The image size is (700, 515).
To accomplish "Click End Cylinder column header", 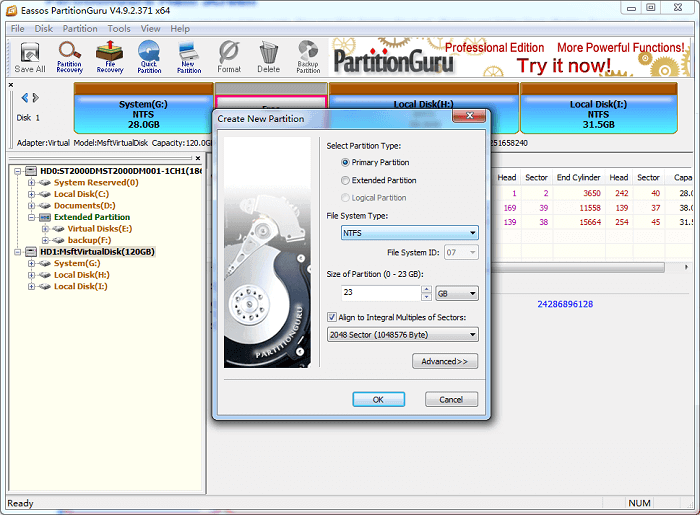I will (x=578, y=178).
